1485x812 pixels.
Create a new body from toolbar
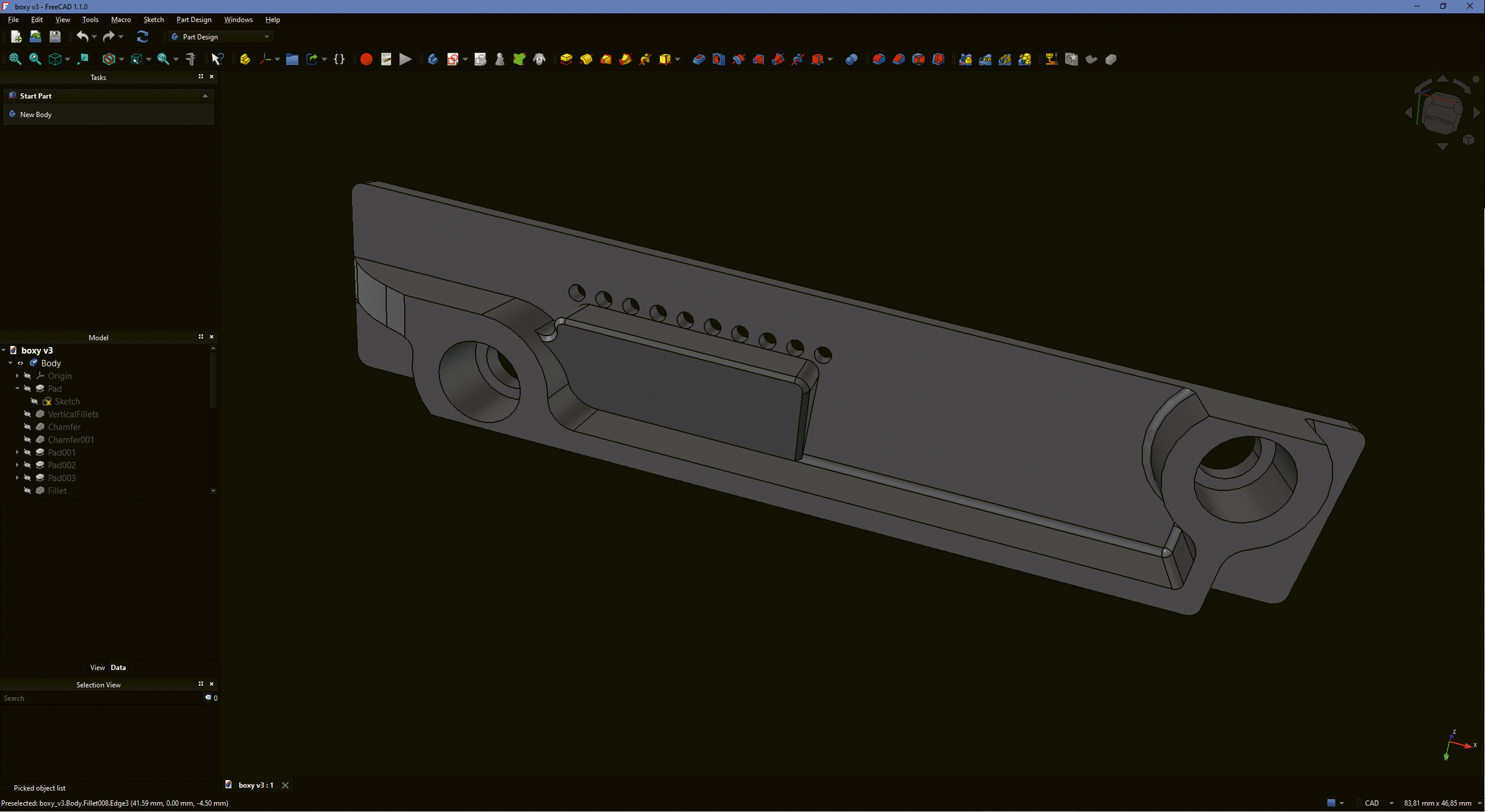coord(433,59)
